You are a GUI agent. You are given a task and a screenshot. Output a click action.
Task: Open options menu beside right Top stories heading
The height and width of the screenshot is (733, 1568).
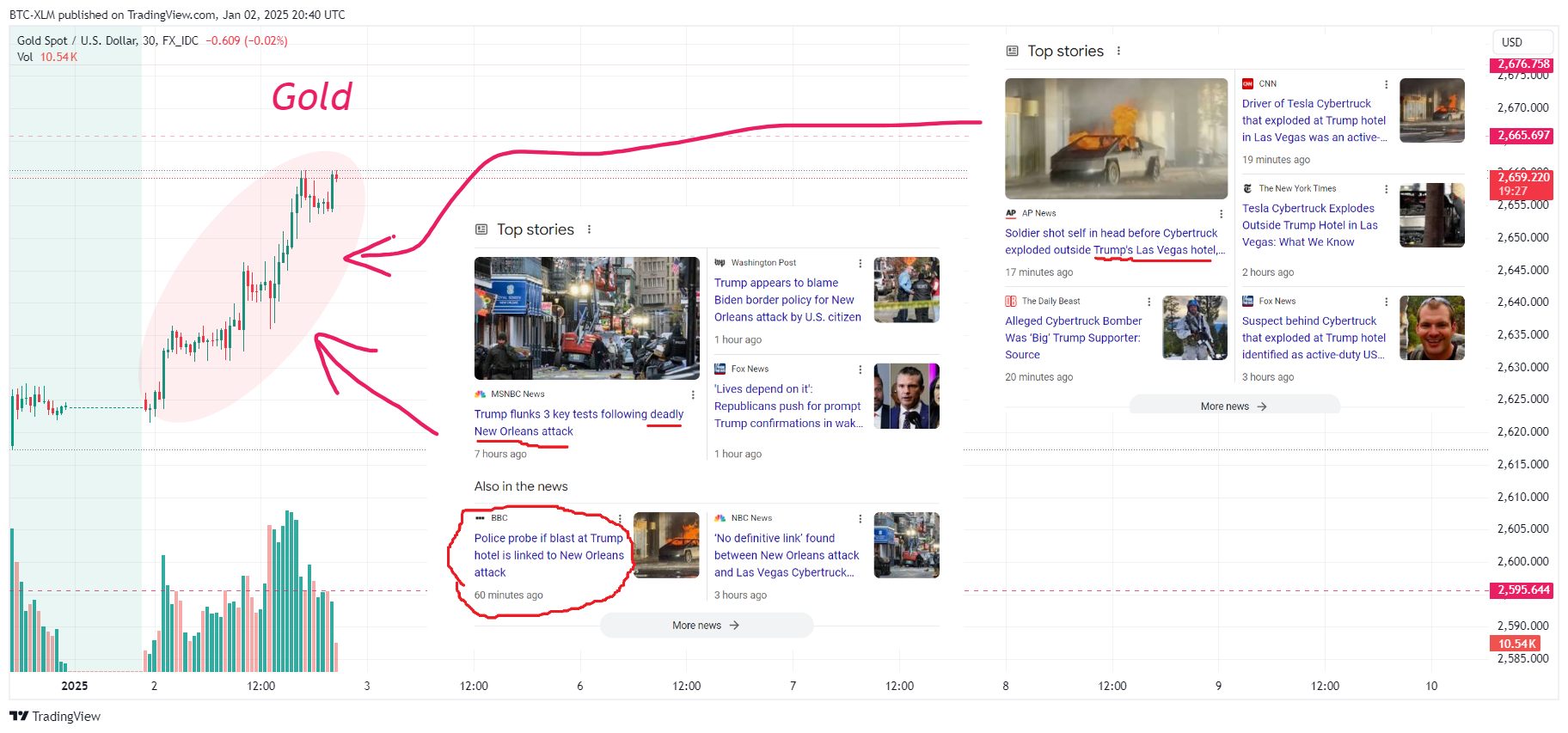pyautogui.click(x=1118, y=51)
